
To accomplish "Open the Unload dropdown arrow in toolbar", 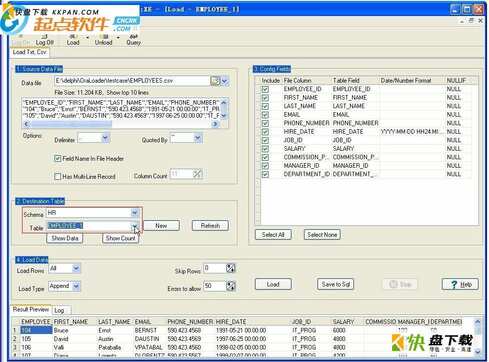I will pos(118,37).
